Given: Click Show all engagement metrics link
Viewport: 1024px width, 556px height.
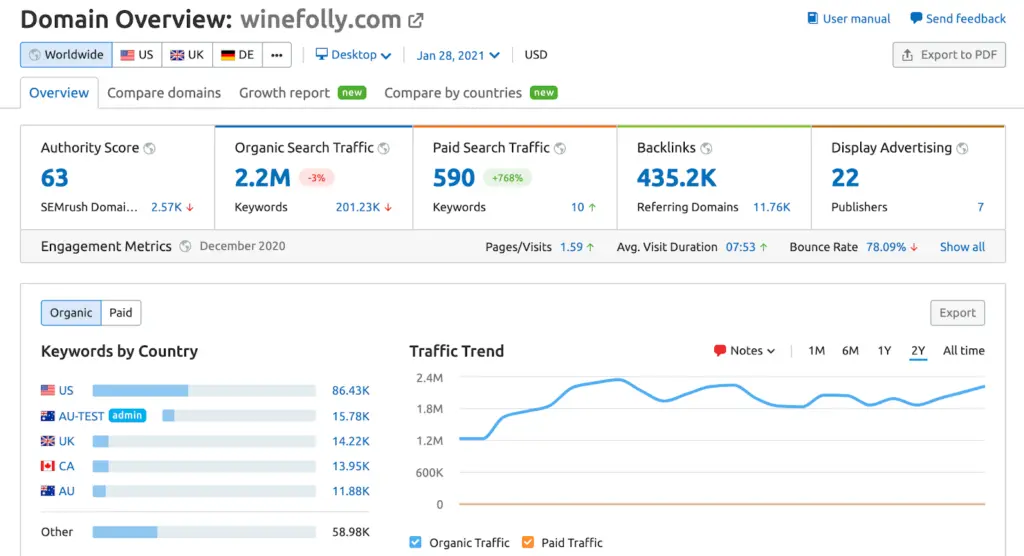Looking at the screenshot, I should 962,247.
